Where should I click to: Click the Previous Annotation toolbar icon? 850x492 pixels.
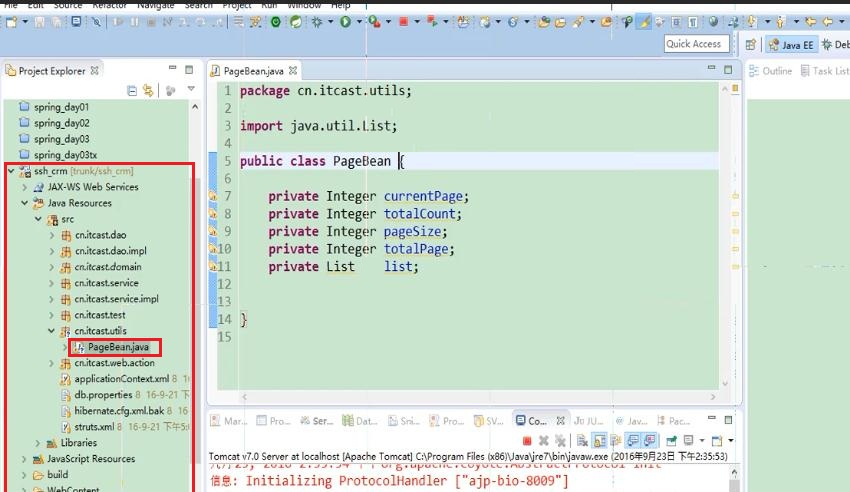tap(780, 22)
